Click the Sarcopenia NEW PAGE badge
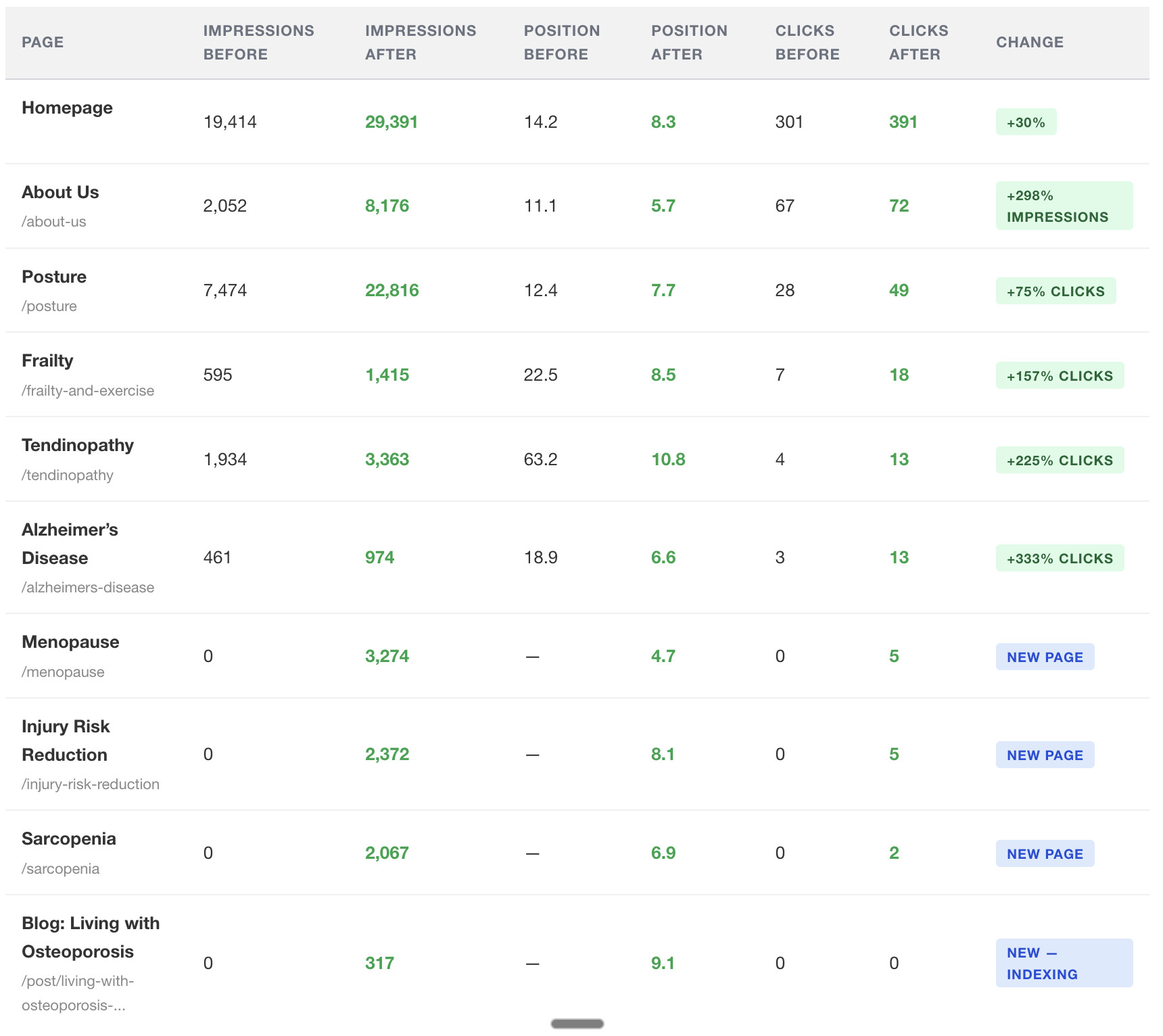The width and height of the screenshot is (1163, 1036). click(1045, 853)
